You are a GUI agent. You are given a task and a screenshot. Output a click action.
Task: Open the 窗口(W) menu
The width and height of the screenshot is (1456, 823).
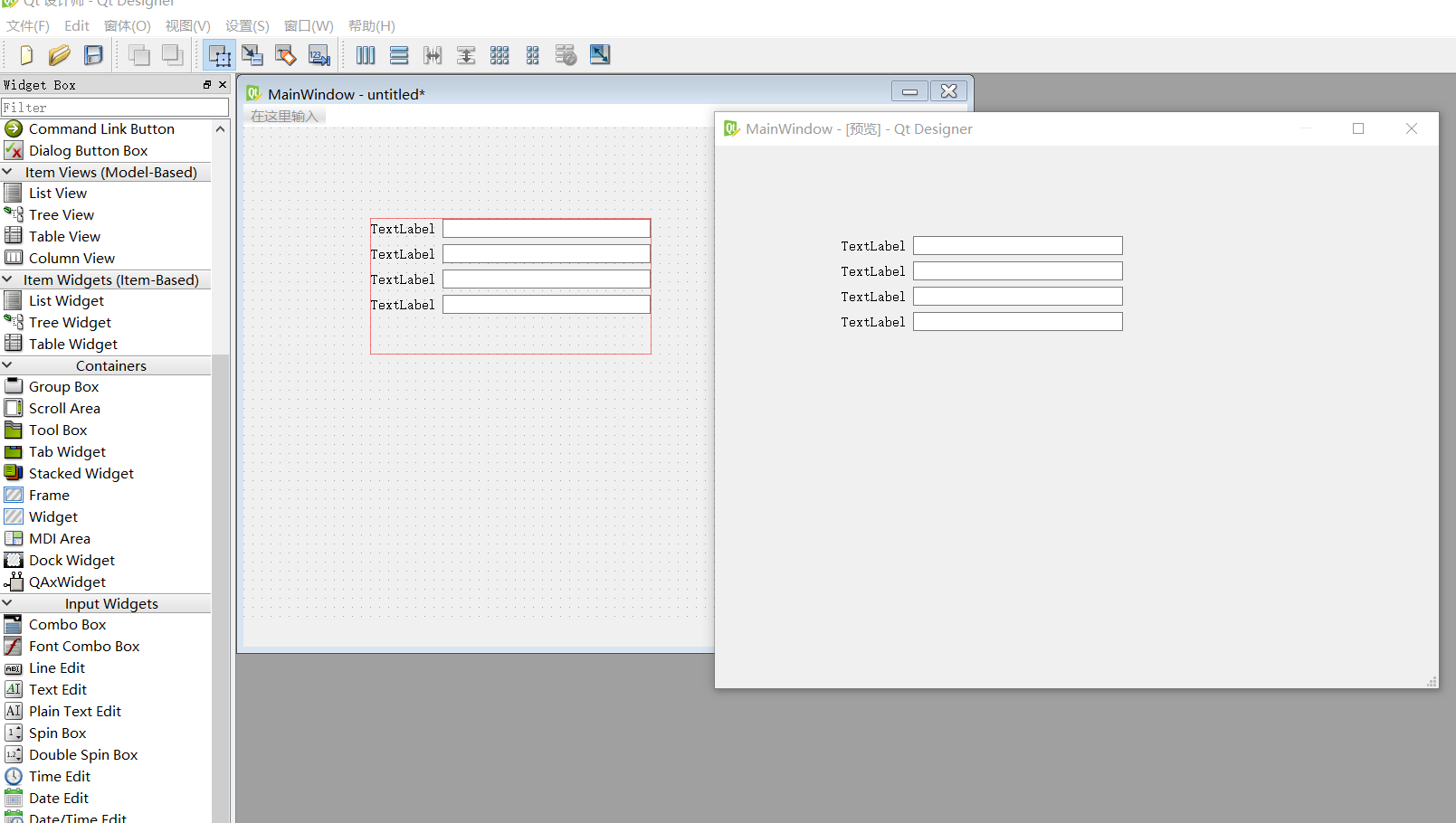[309, 26]
